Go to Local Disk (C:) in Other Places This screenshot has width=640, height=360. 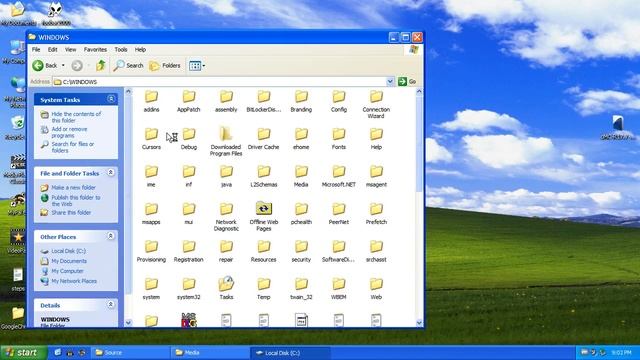[x=69, y=251]
